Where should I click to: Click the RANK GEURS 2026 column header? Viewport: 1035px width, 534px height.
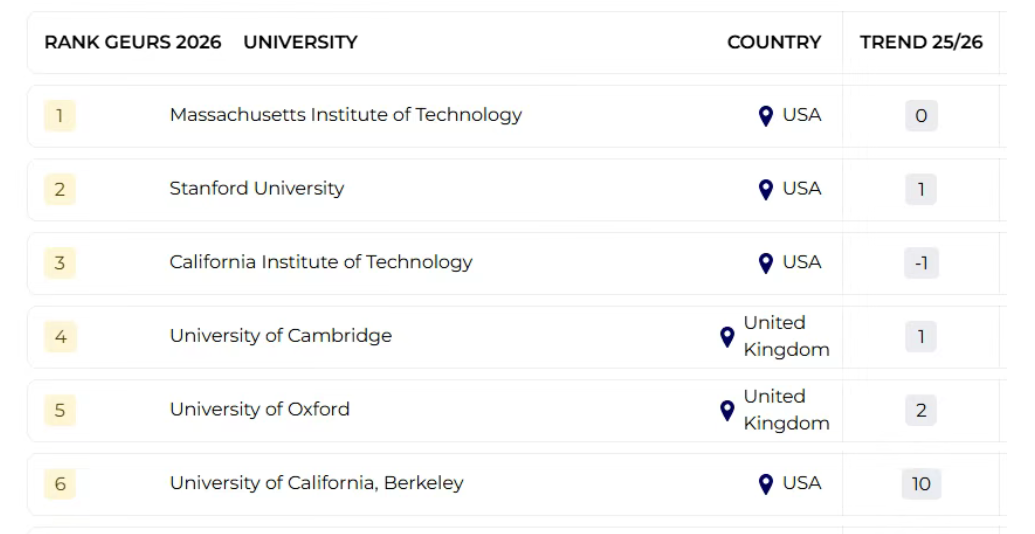coord(132,42)
